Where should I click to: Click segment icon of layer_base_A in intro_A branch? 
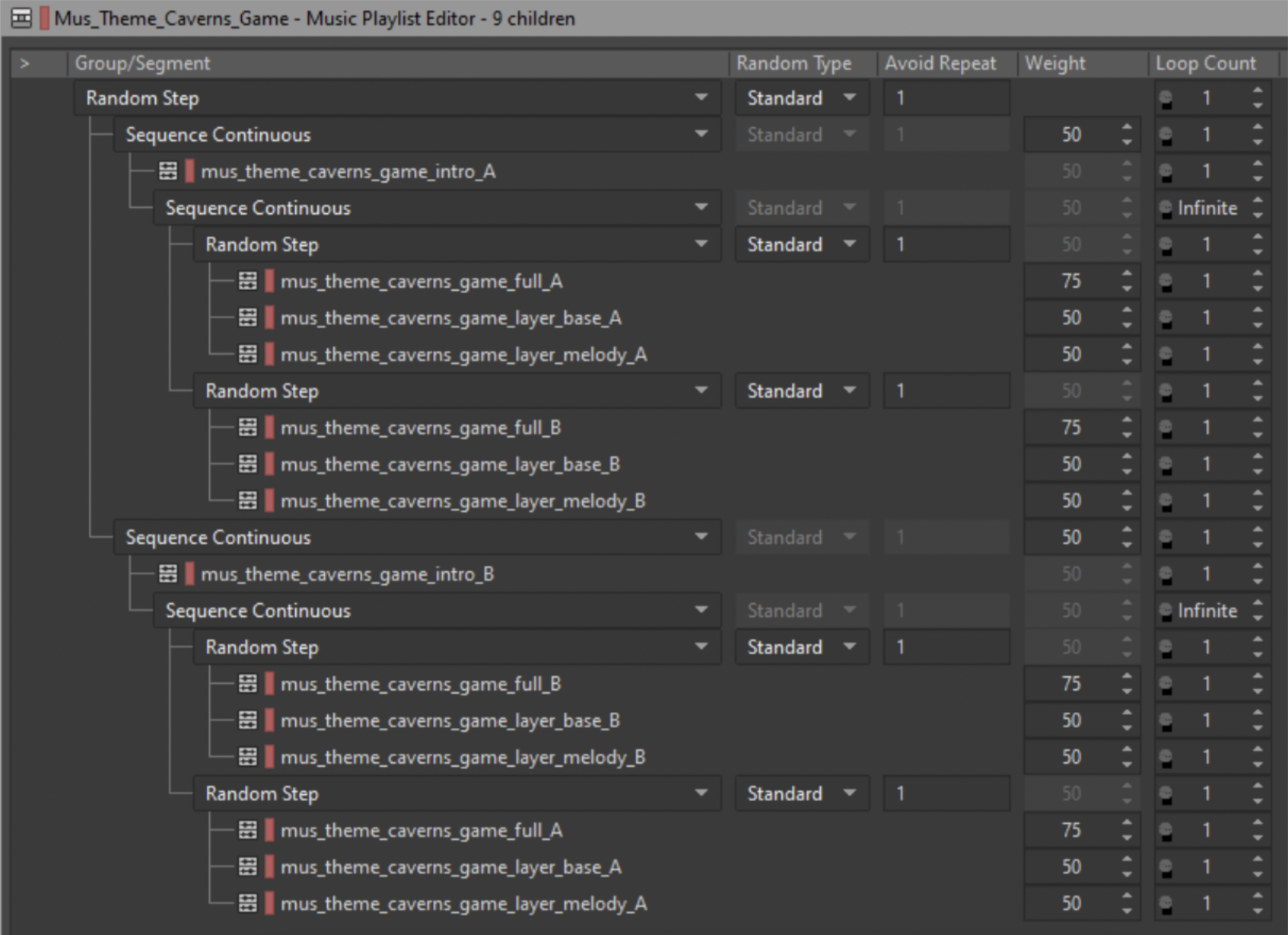[248, 318]
